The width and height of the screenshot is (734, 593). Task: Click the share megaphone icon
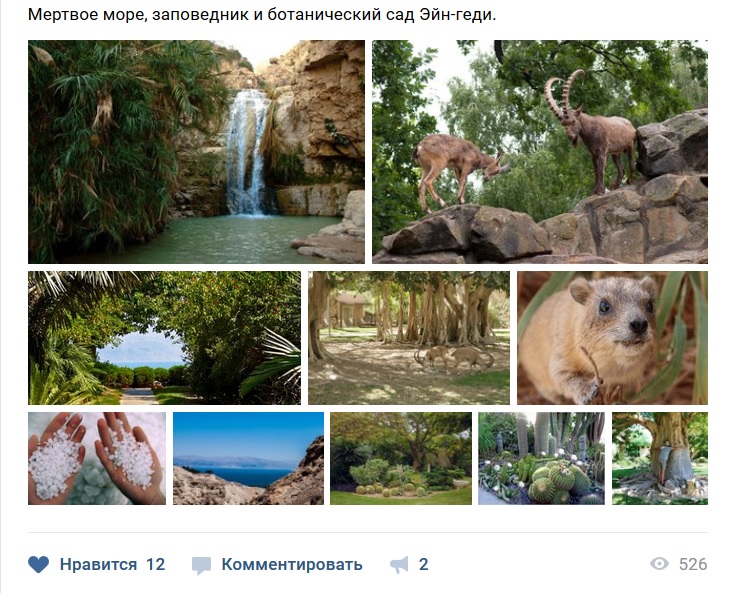tap(399, 564)
